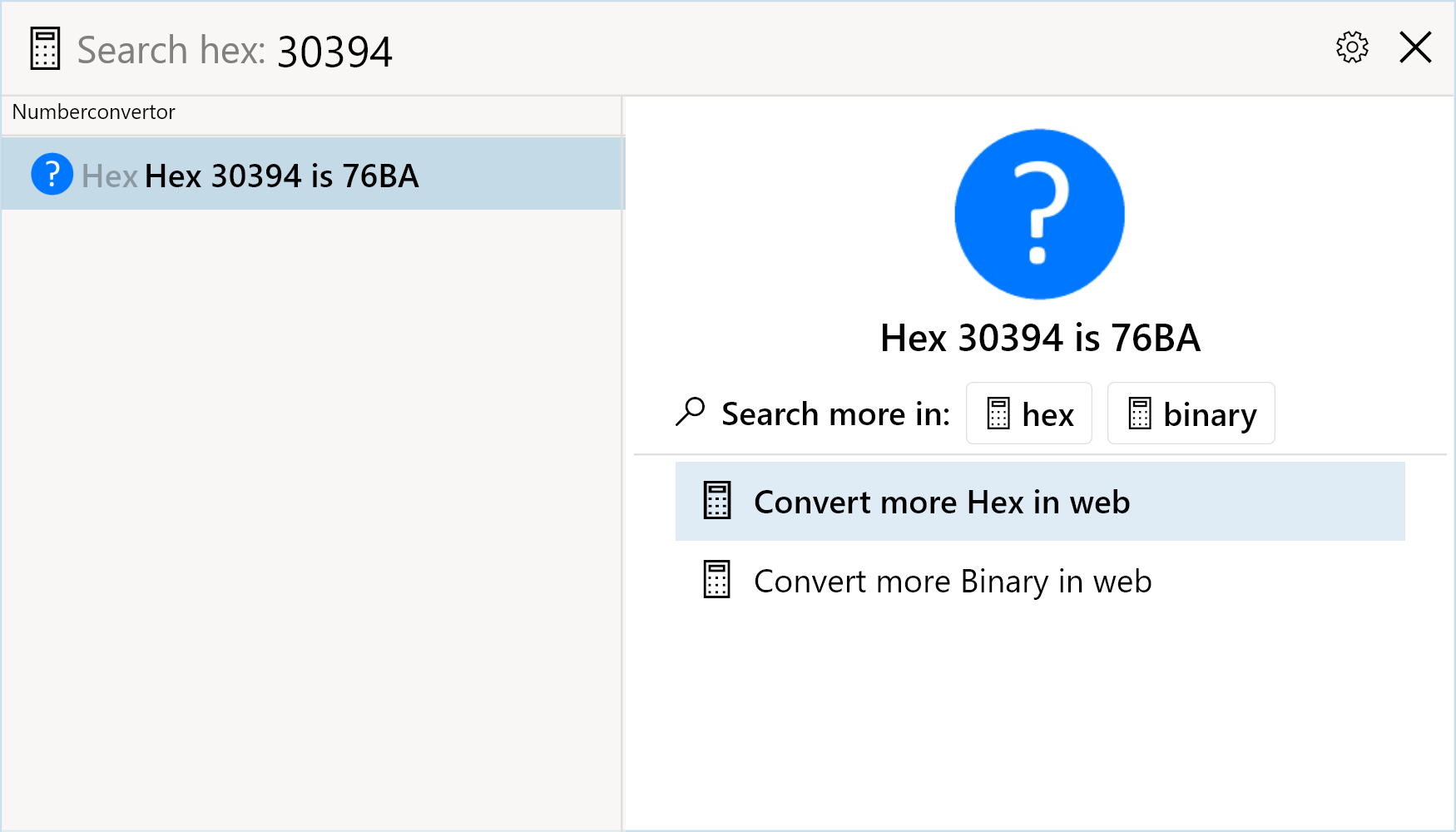
Task: Select the 'Hex 30394 is 76BA' result row
Action: [x=312, y=174]
